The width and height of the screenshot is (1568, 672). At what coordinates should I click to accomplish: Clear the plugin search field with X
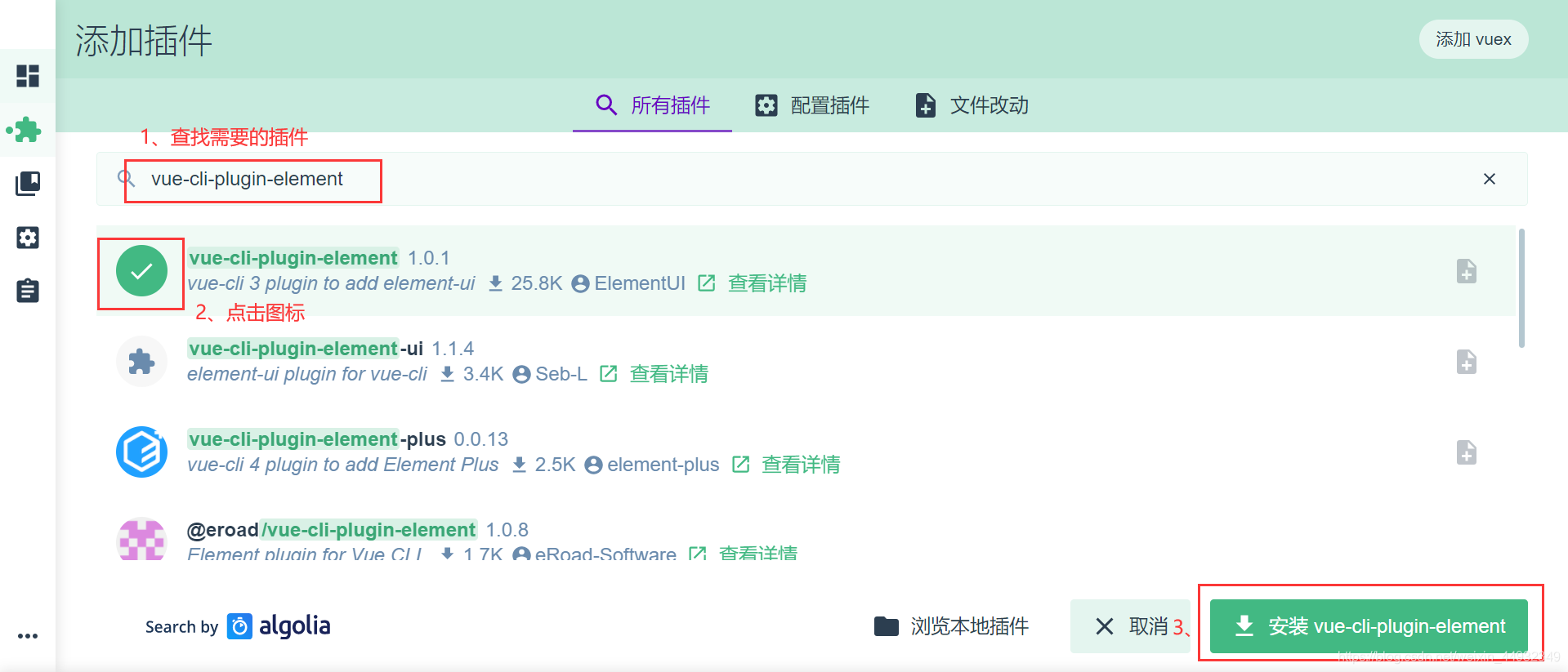point(1490,179)
